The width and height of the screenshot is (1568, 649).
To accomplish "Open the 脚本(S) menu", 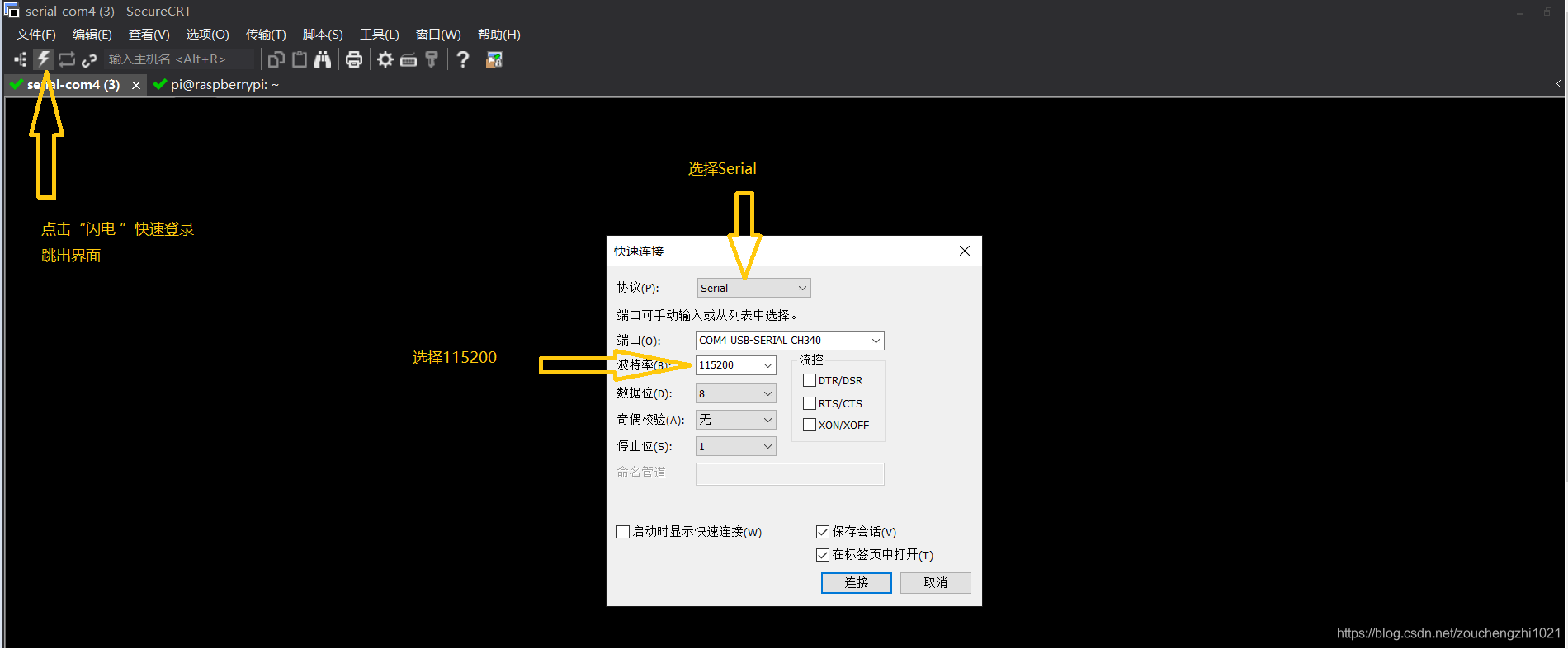I will tap(323, 35).
